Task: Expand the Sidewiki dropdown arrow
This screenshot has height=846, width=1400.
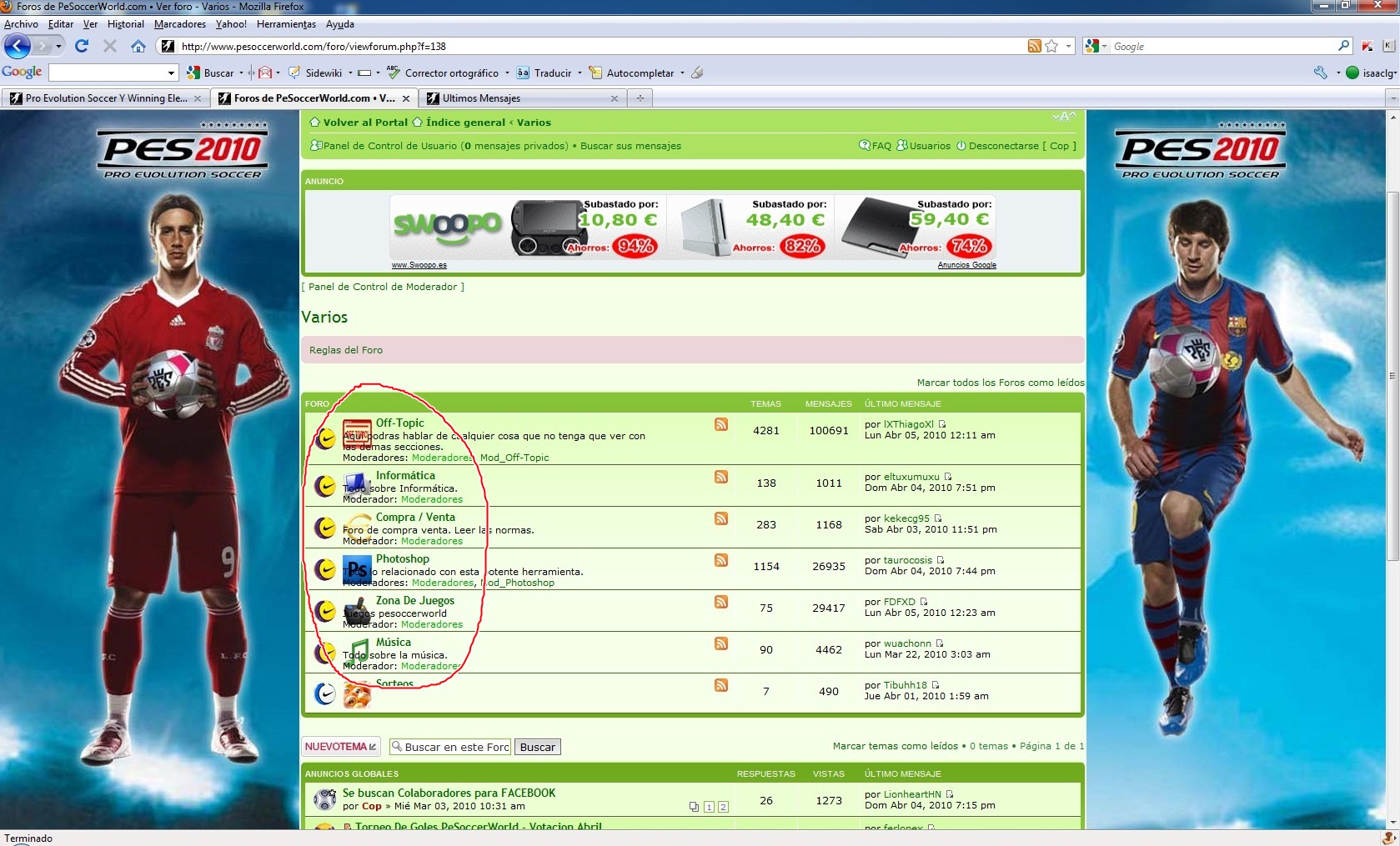Action: [x=350, y=73]
